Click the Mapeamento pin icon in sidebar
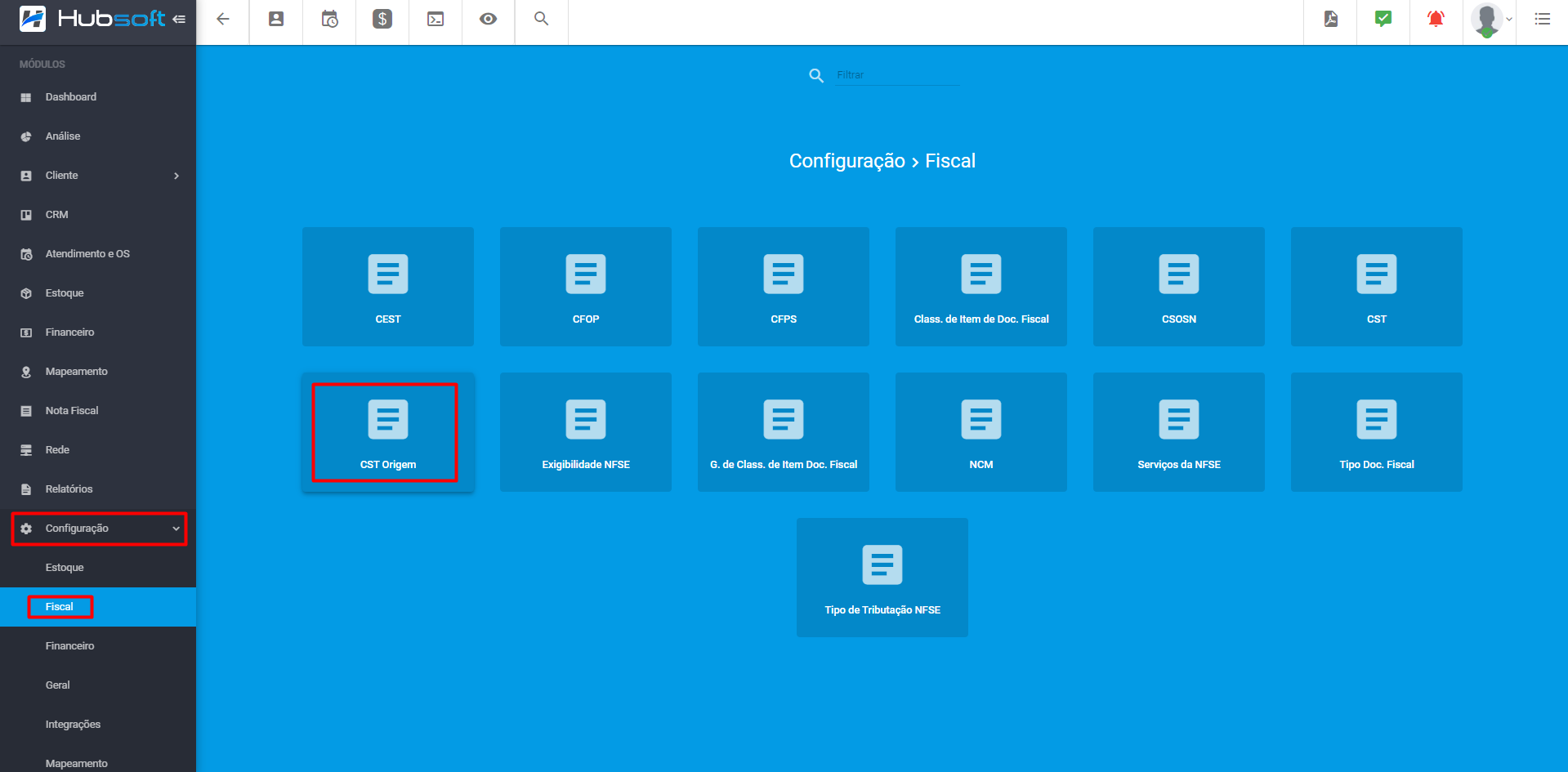The height and width of the screenshot is (772, 1568). coord(26,372)
